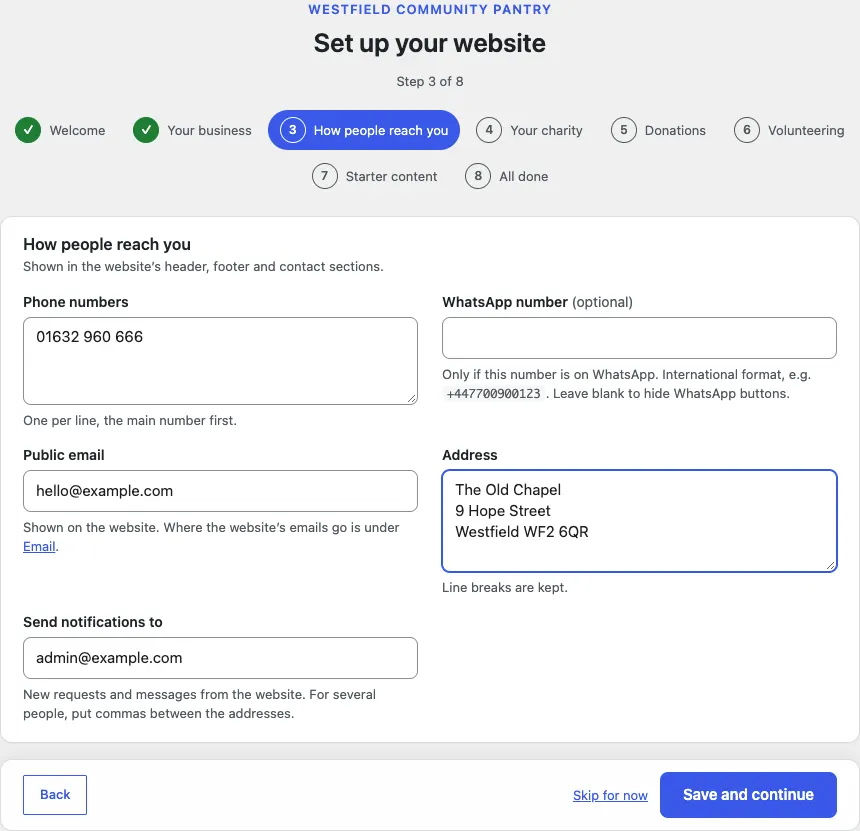Click the step 5 circle icon

[624, 130]
